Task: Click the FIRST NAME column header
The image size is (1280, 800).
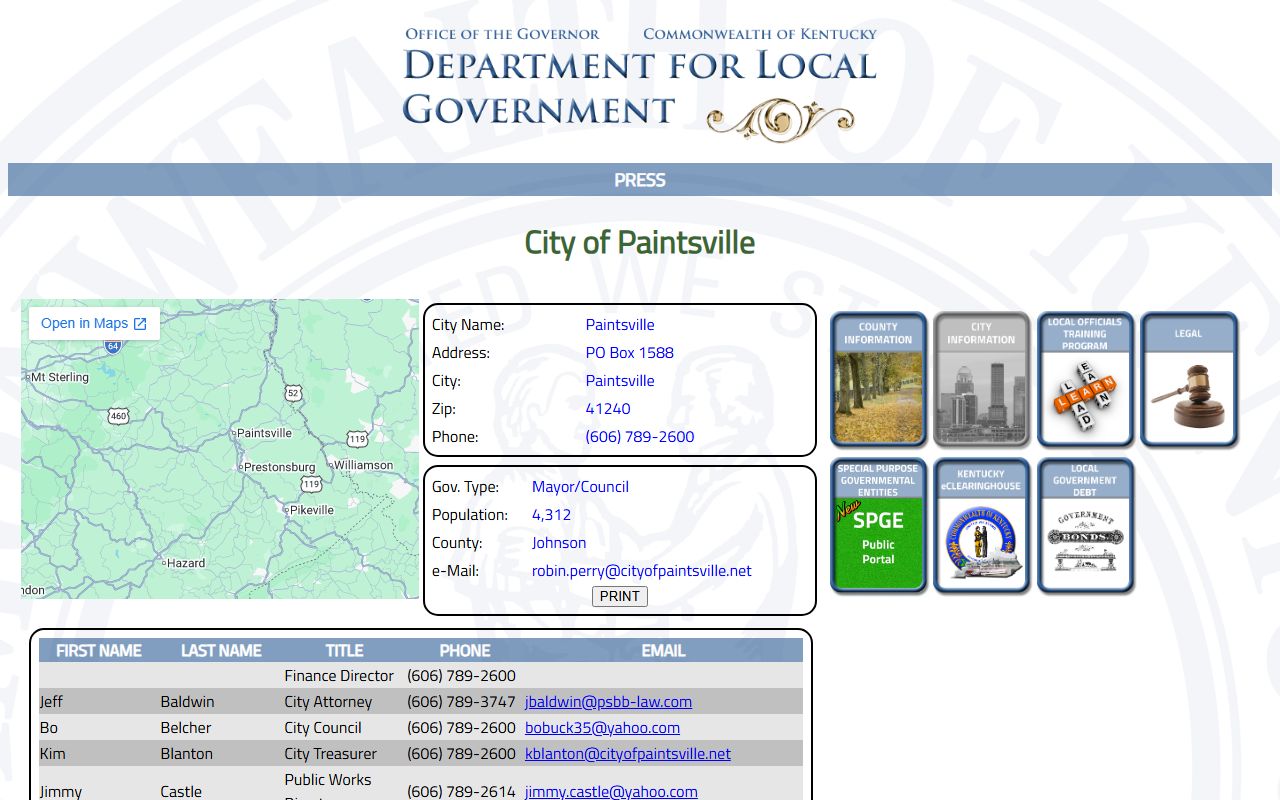Action: [x=99, y=650]
